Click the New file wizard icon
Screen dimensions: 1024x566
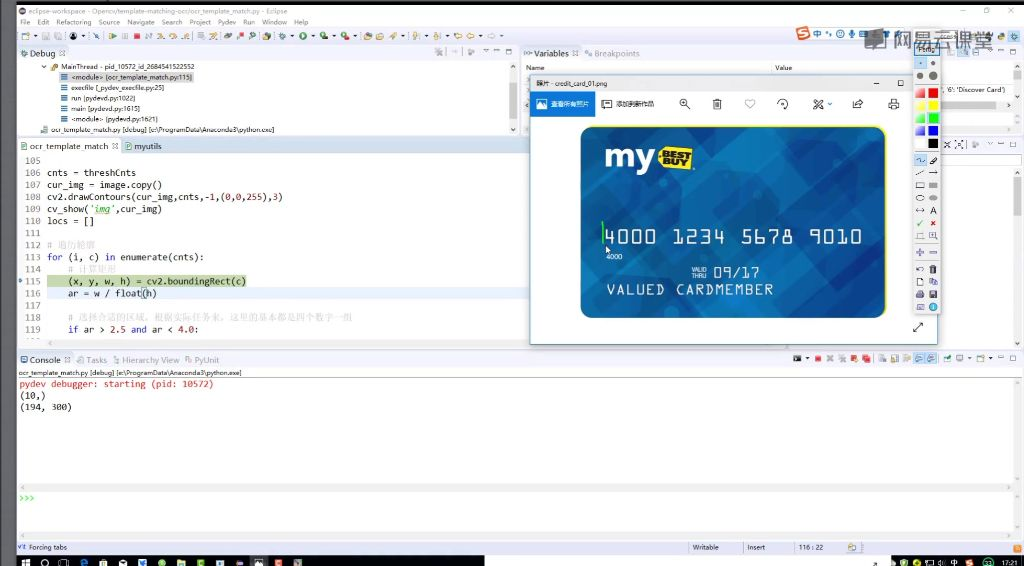(x=25, y=36)
